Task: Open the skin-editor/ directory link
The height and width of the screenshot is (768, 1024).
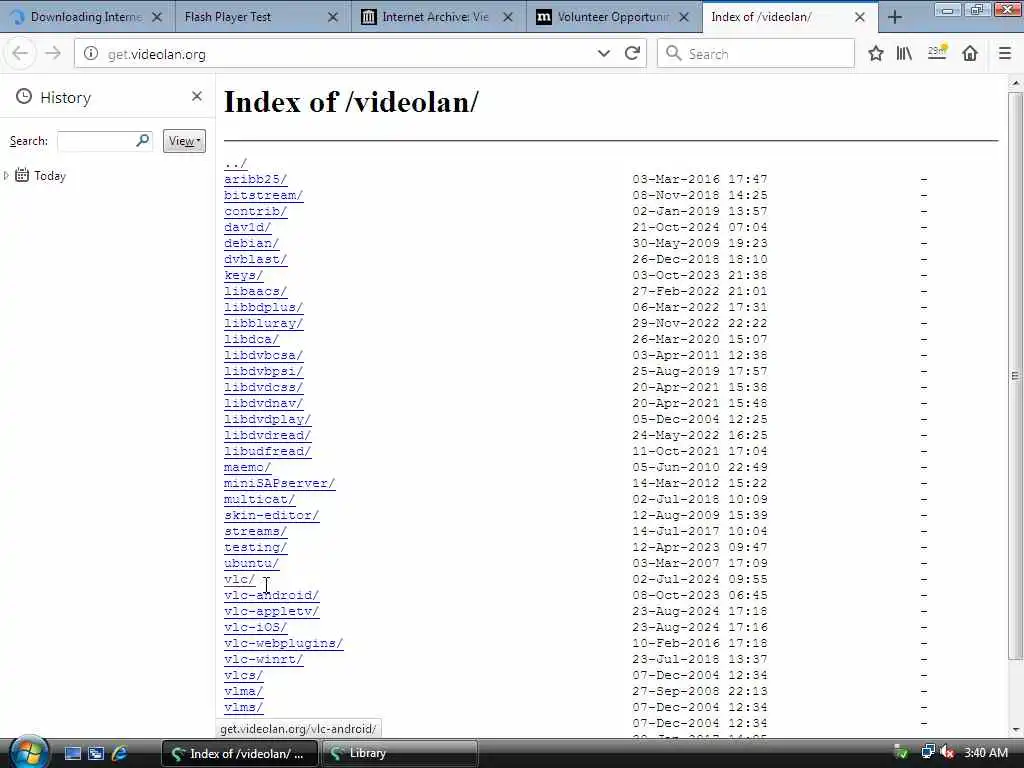Action: tap(272, 515)
